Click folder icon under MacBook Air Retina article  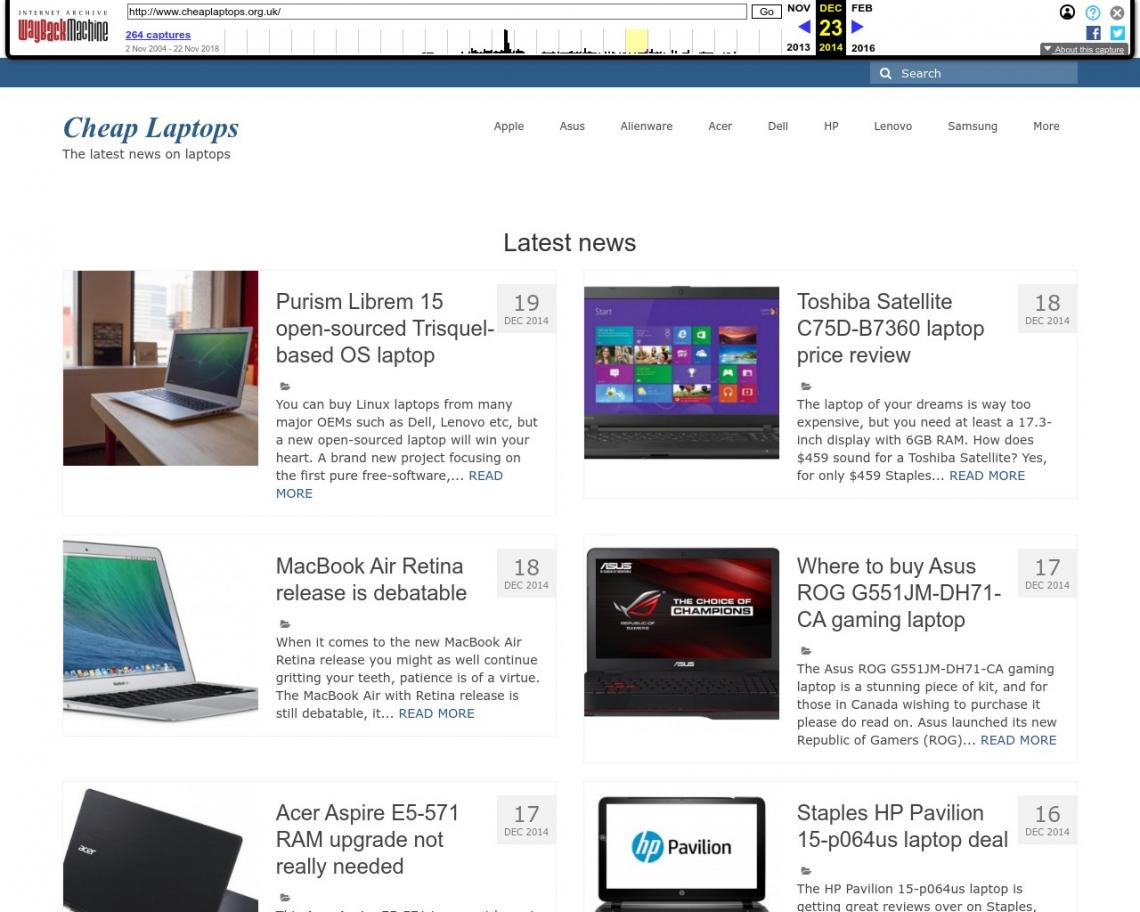pyautogui.click(x=285, y=624)
